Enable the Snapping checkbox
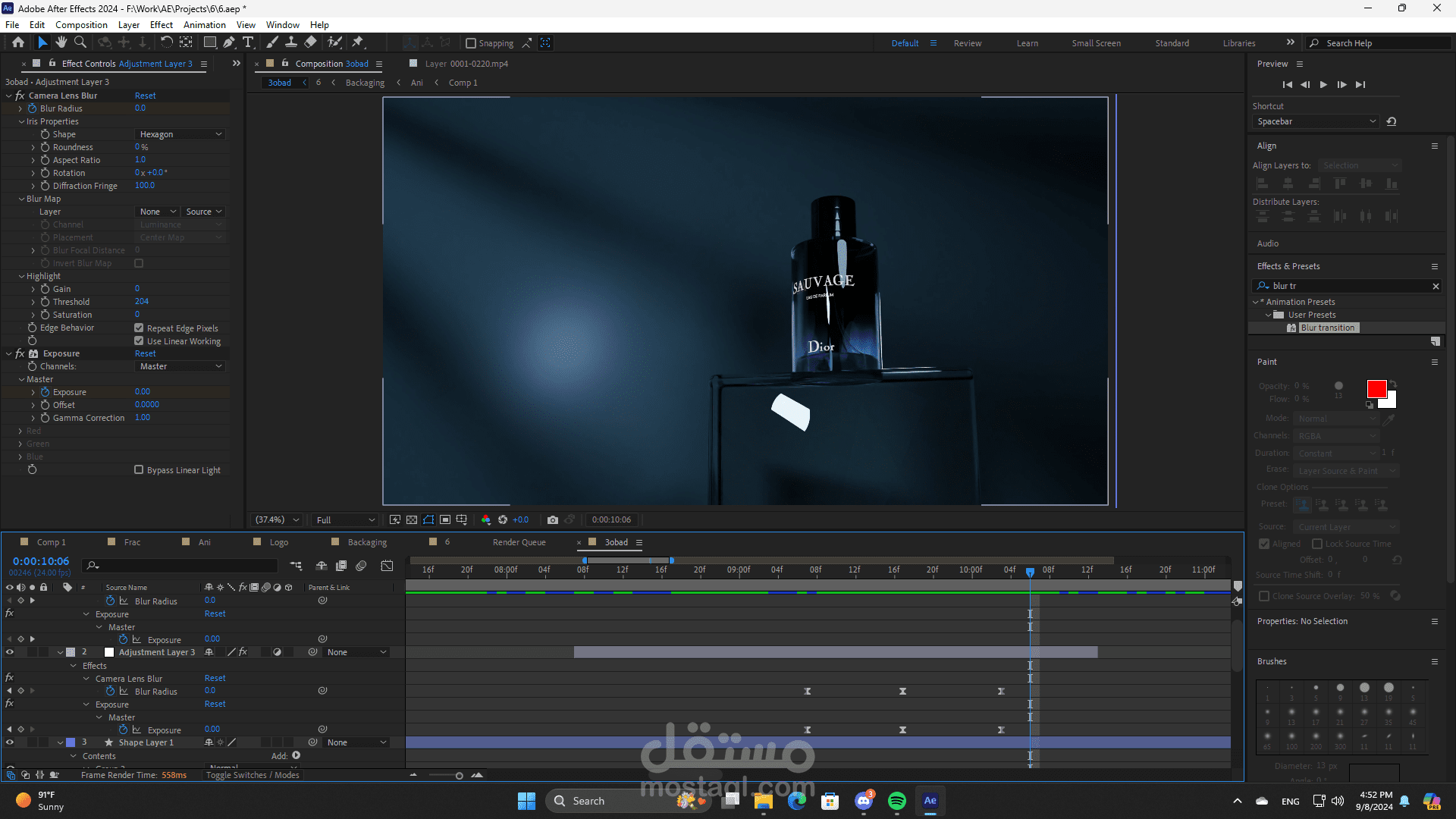This screenshot has height=819, width=1456. [471, 43]
